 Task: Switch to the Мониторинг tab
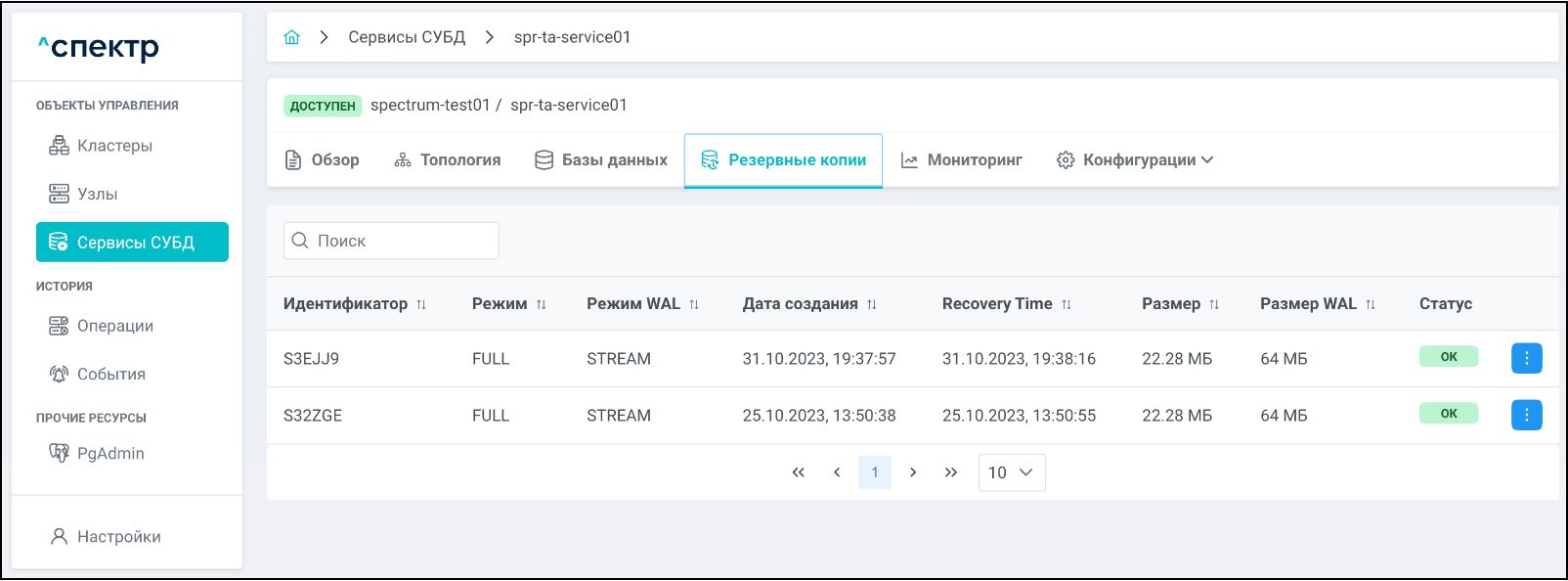962,159
